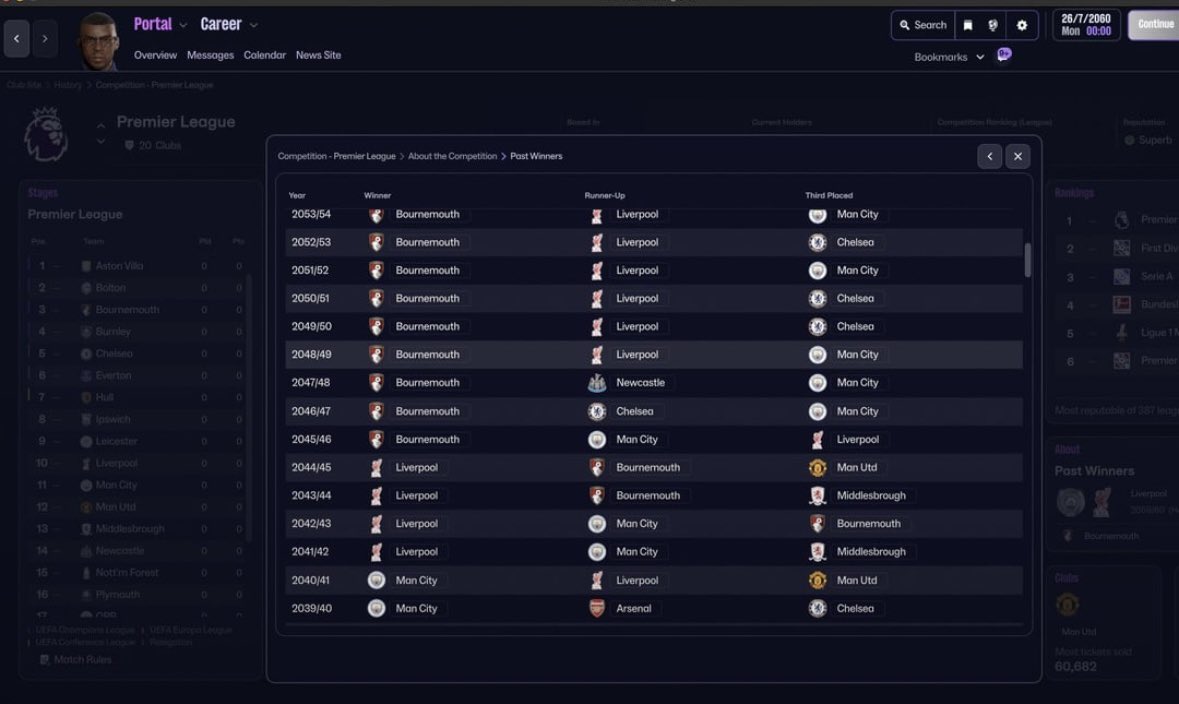Click the dialog back arrow button
Image resolution: width=1179 pixels, height=704 pixels.
tap(990, 156)
